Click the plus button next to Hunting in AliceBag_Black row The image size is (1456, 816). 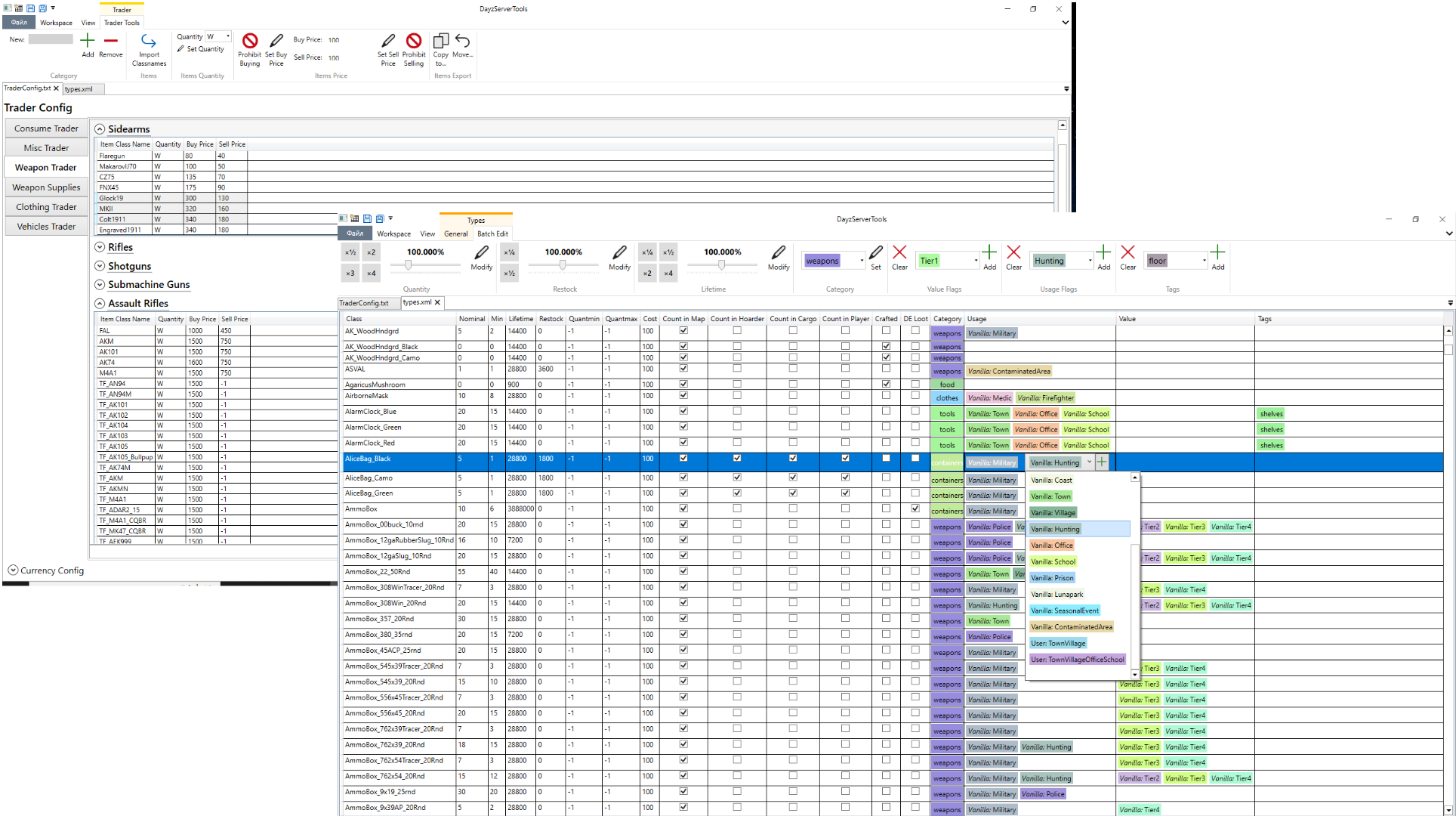1102,462
